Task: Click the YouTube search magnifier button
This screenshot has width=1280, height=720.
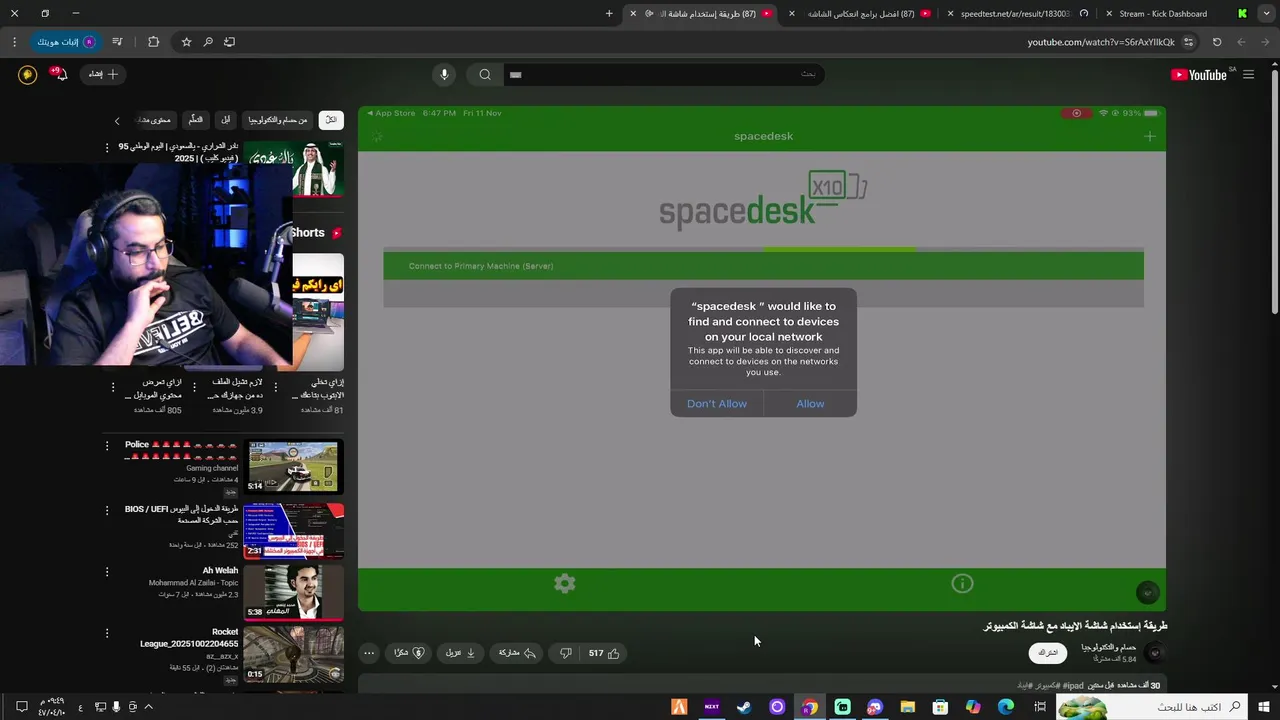Action: click(485, 74)
